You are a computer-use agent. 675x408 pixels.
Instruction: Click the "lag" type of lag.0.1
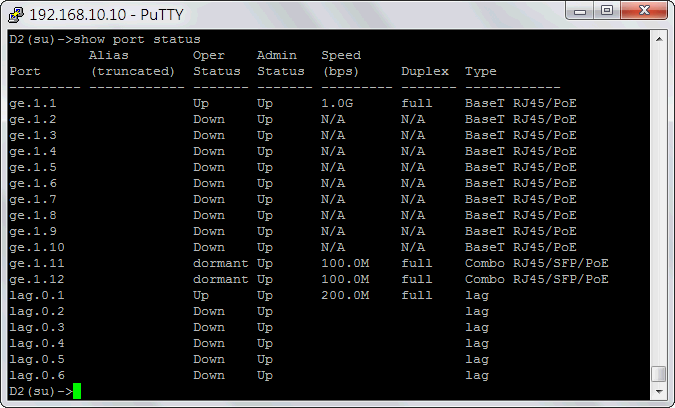[477, 296]
